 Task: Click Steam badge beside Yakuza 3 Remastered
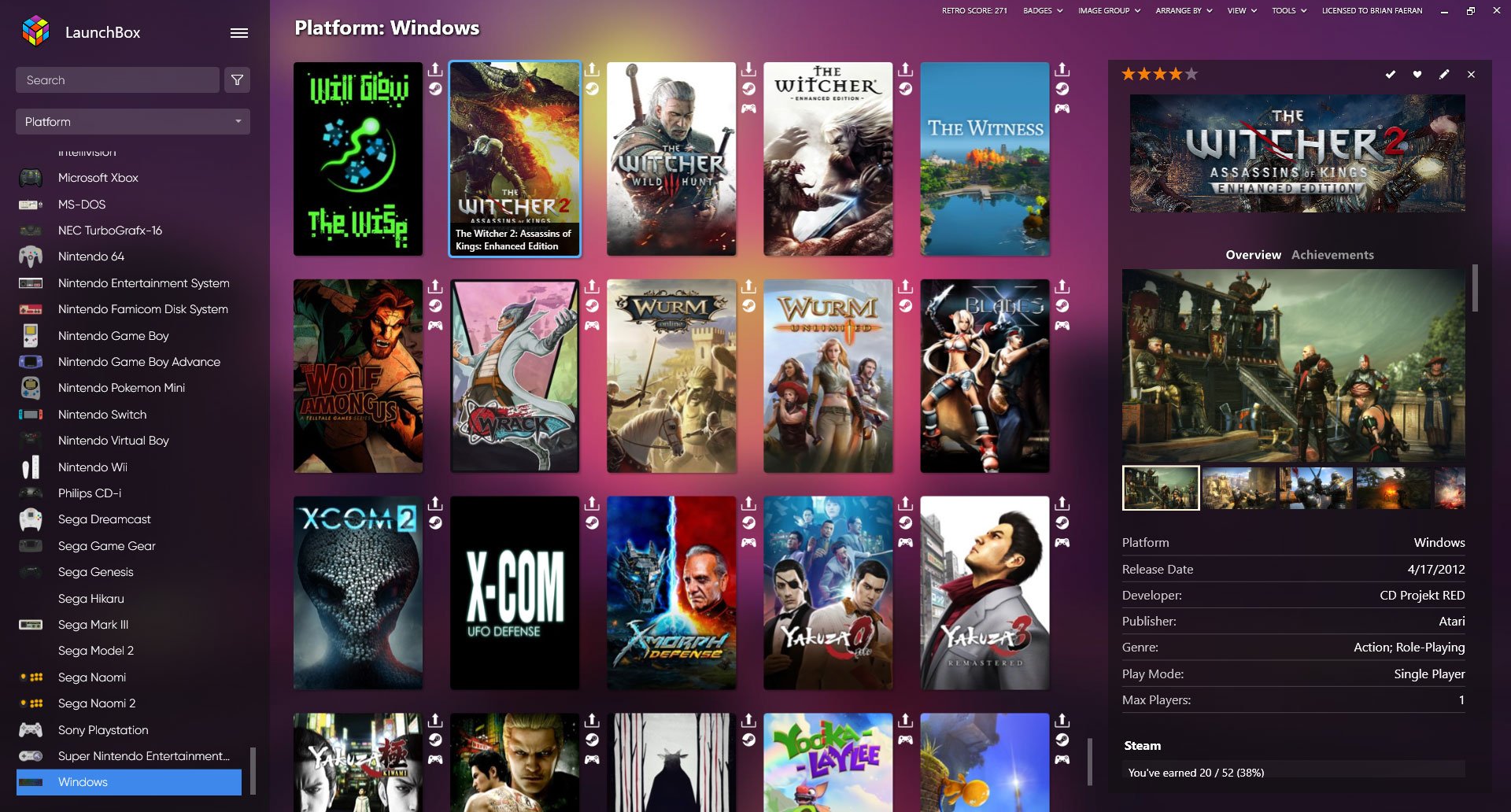click(x=1062, y=523)
